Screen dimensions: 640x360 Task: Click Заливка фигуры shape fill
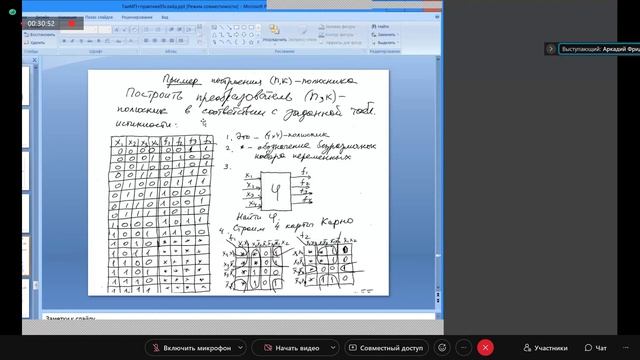click(x=338, y=27)
